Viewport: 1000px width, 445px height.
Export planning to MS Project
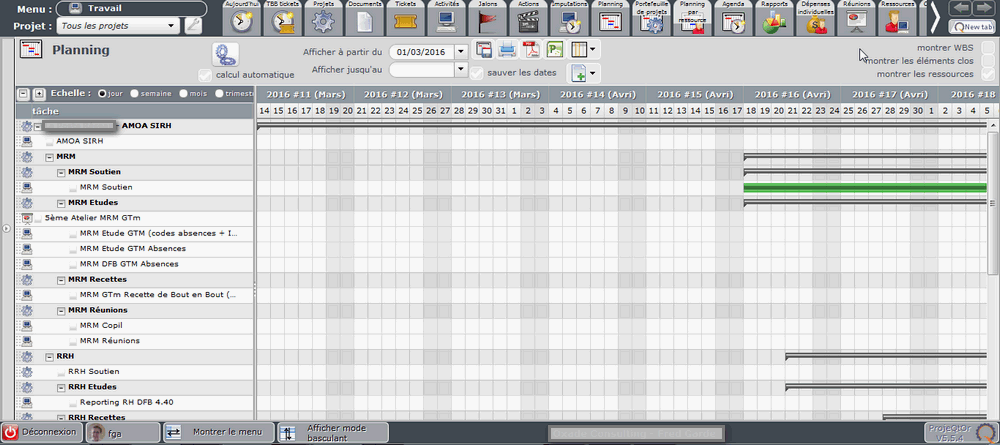pyautogui.click(x=555, y=49)
